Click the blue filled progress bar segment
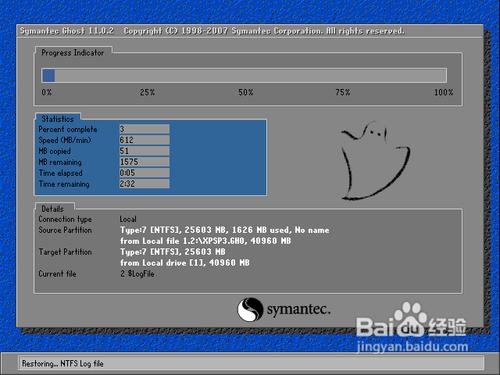This screenshot has width=500, height=375. 48,76
